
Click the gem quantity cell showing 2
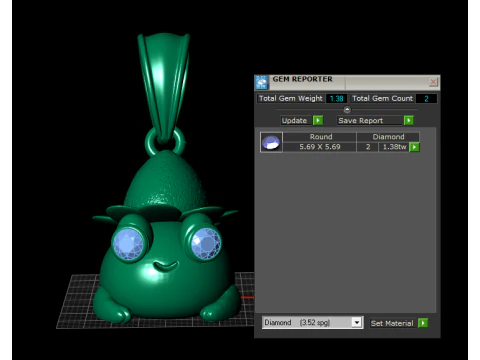point(368,147)
